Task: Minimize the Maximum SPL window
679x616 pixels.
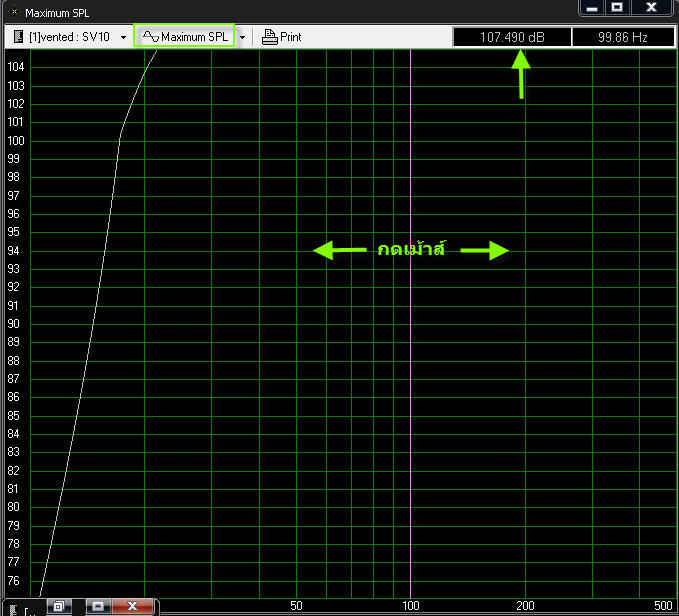Action: (x=592, y=7)
